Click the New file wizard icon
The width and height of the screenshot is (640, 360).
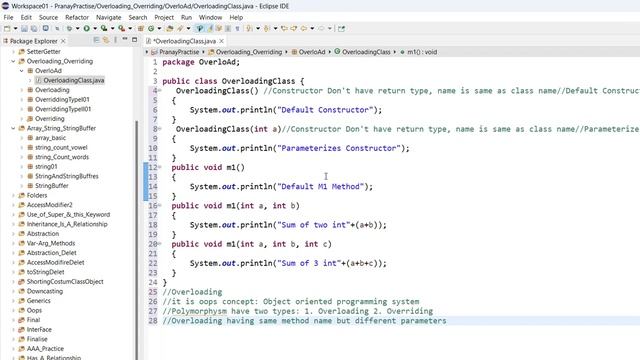click(x=7, y=29)
